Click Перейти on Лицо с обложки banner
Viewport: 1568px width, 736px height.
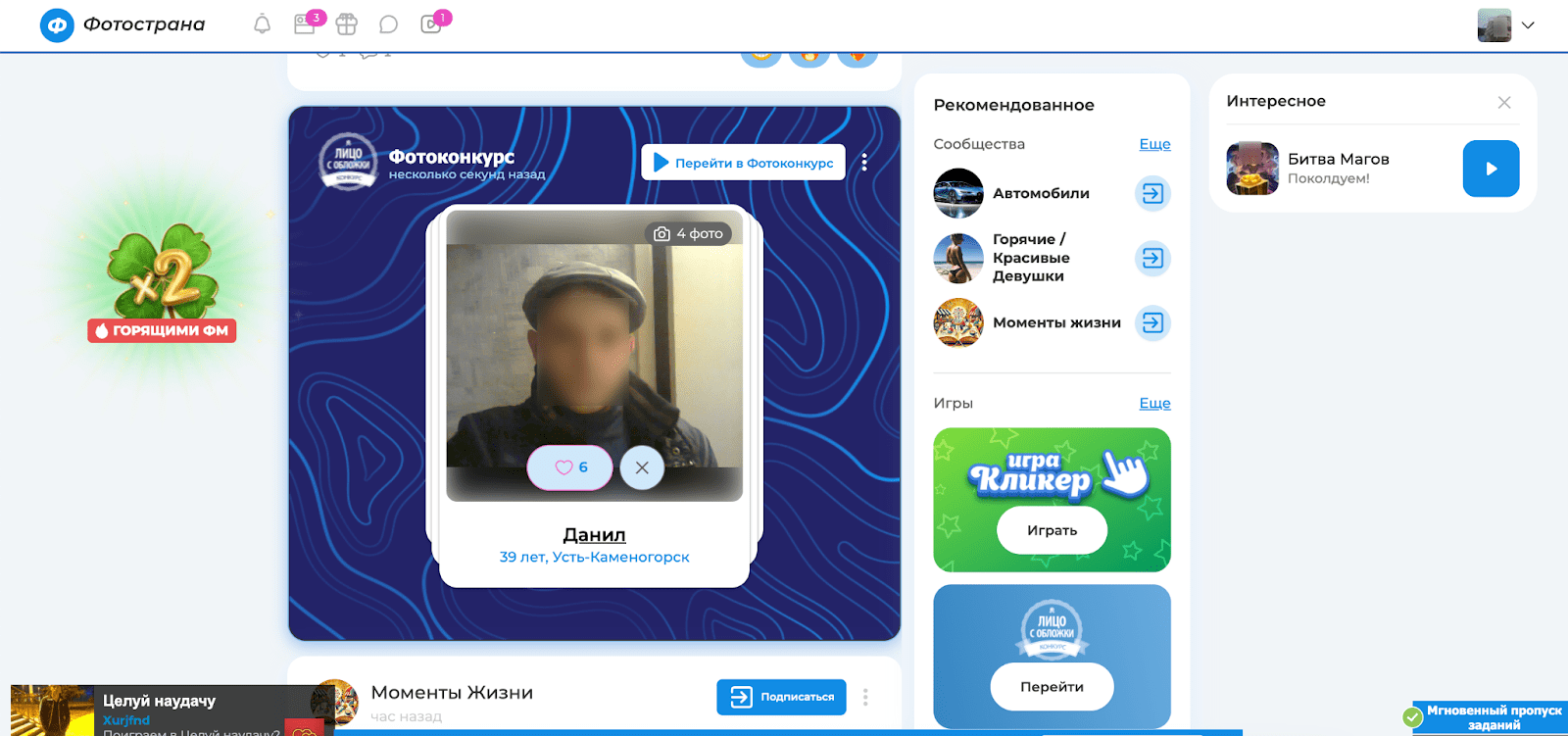pyautogui.click(x=1052, y=687)
